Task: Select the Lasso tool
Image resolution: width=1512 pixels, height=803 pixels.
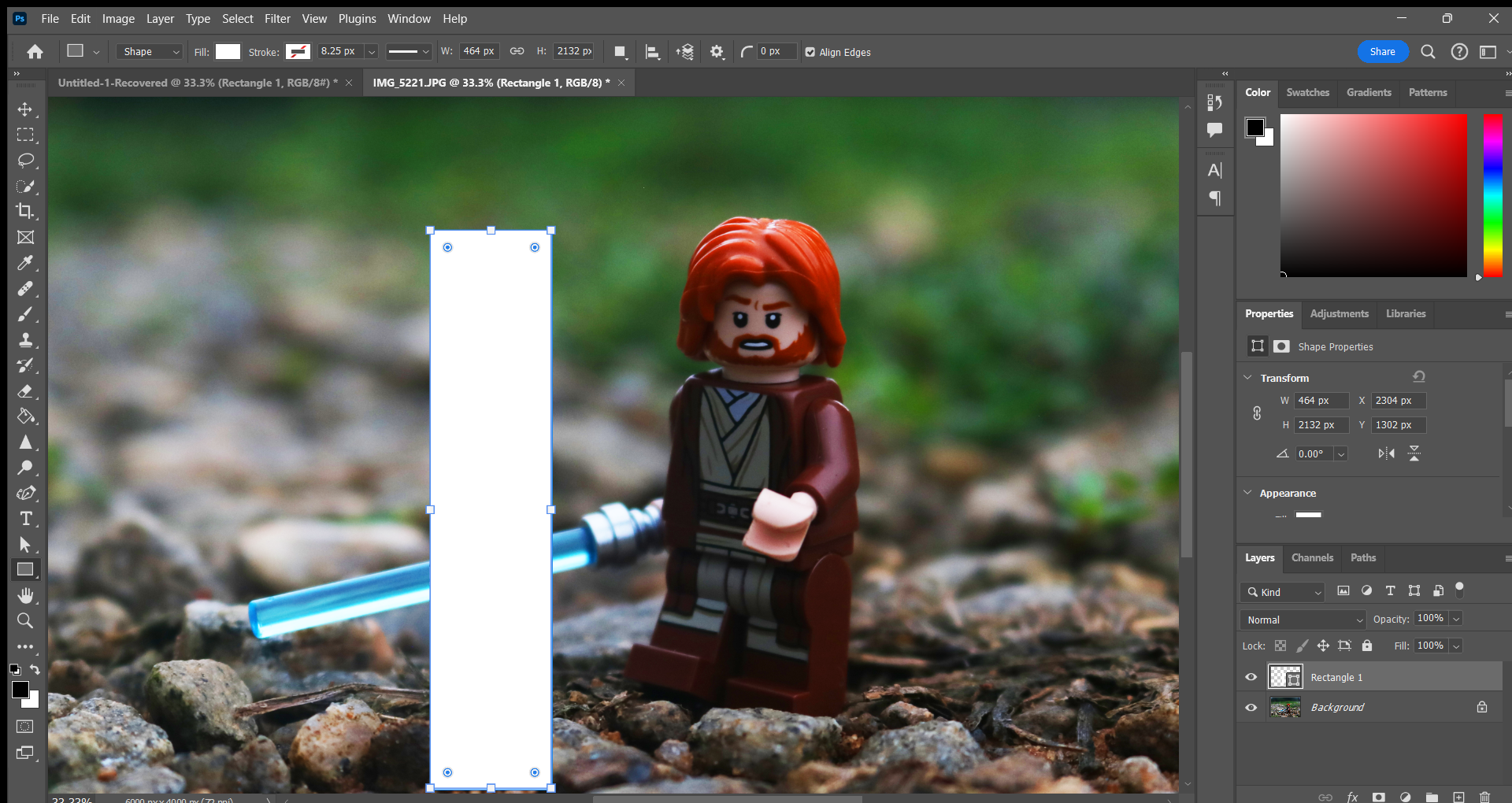Action: pos(25,161)
